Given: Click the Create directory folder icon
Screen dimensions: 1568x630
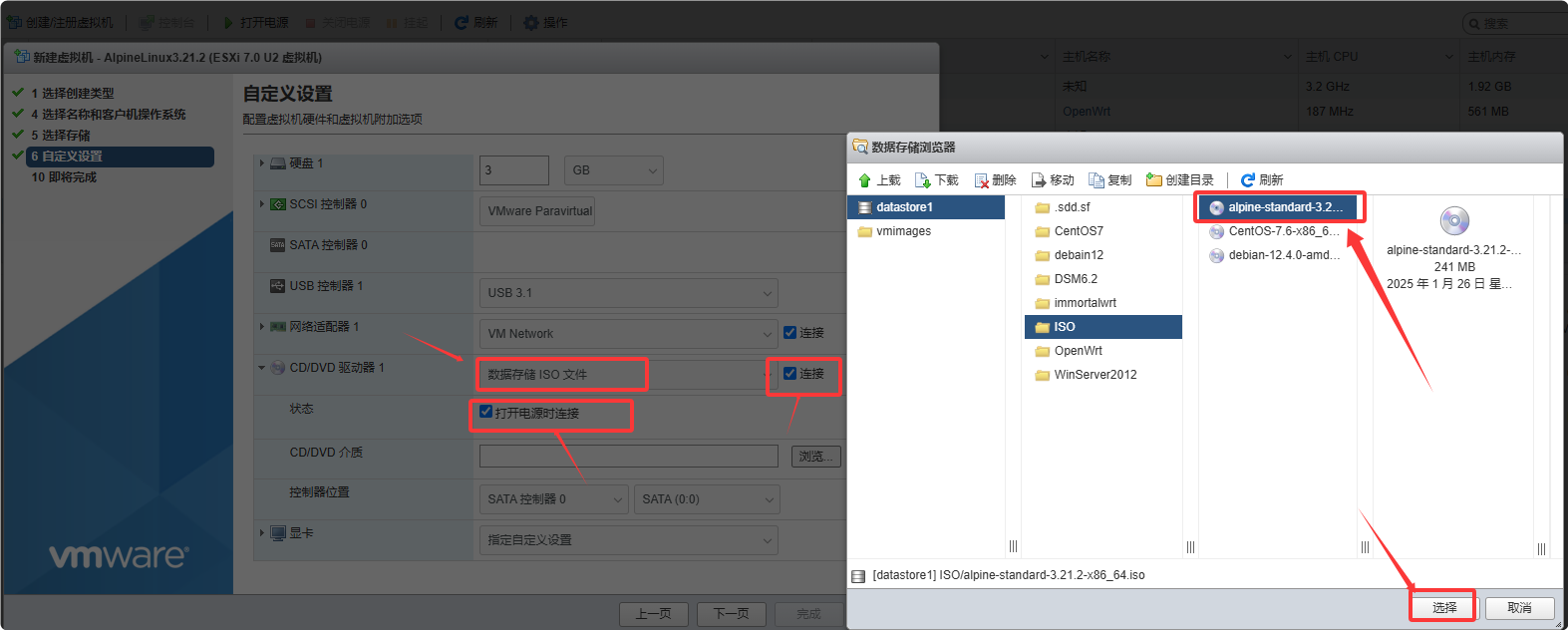Looking at the screenshot, I should tap(1154, 180).
